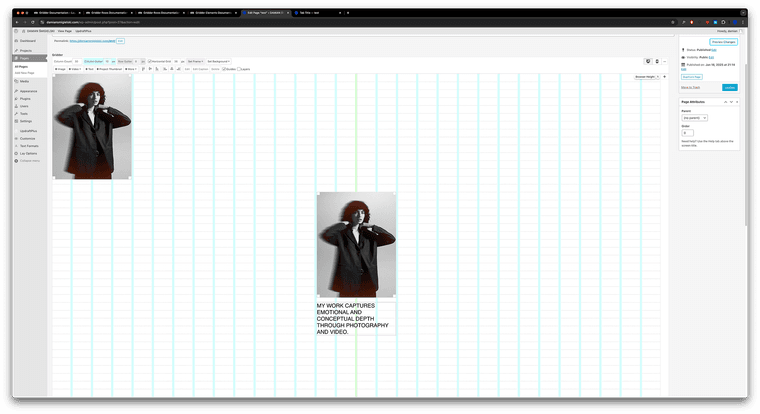Toggle the Guides checkbox
The height and width of the screenshot is (414, 760).
pos(224,69)
